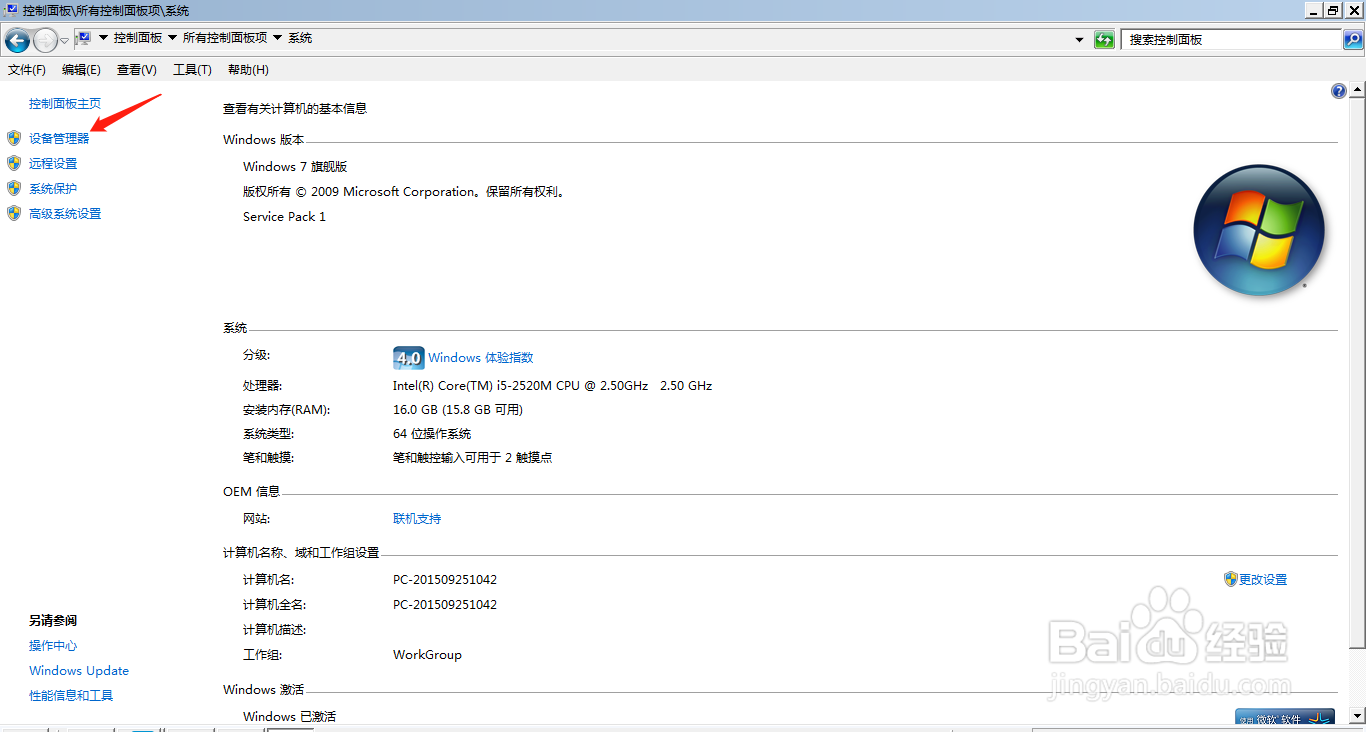This screenshot has width=1366, height=732.
Task: Click the shield icon beside 更改设置
Action: [x=1231, y=579]
